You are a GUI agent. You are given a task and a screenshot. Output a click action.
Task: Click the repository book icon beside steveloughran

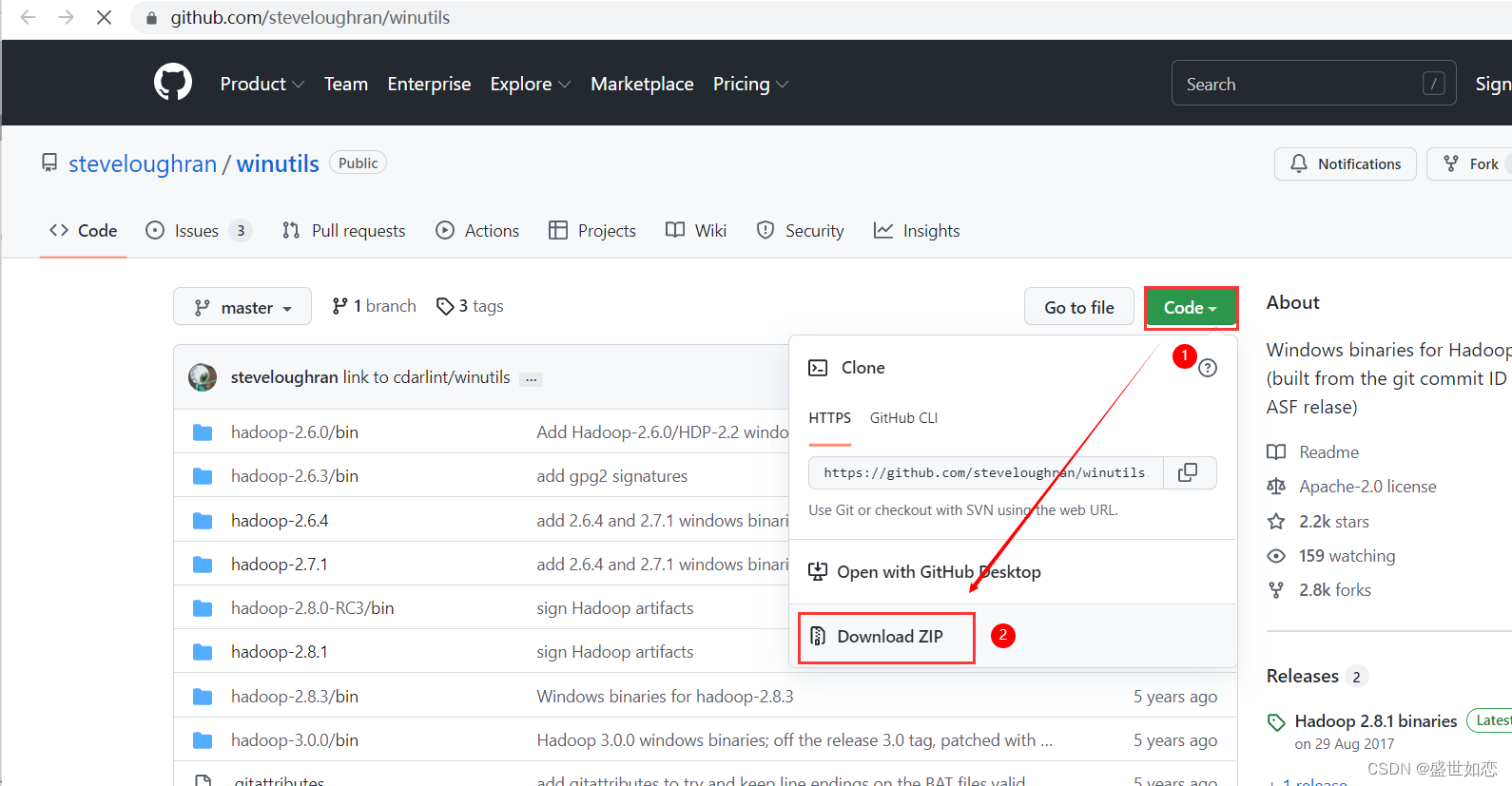[49, 163]
